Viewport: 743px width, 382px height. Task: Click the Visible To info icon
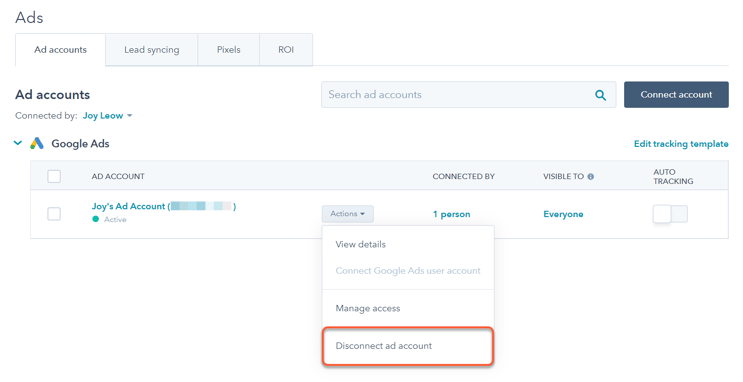pyautogui.click(x=590, y=177)
